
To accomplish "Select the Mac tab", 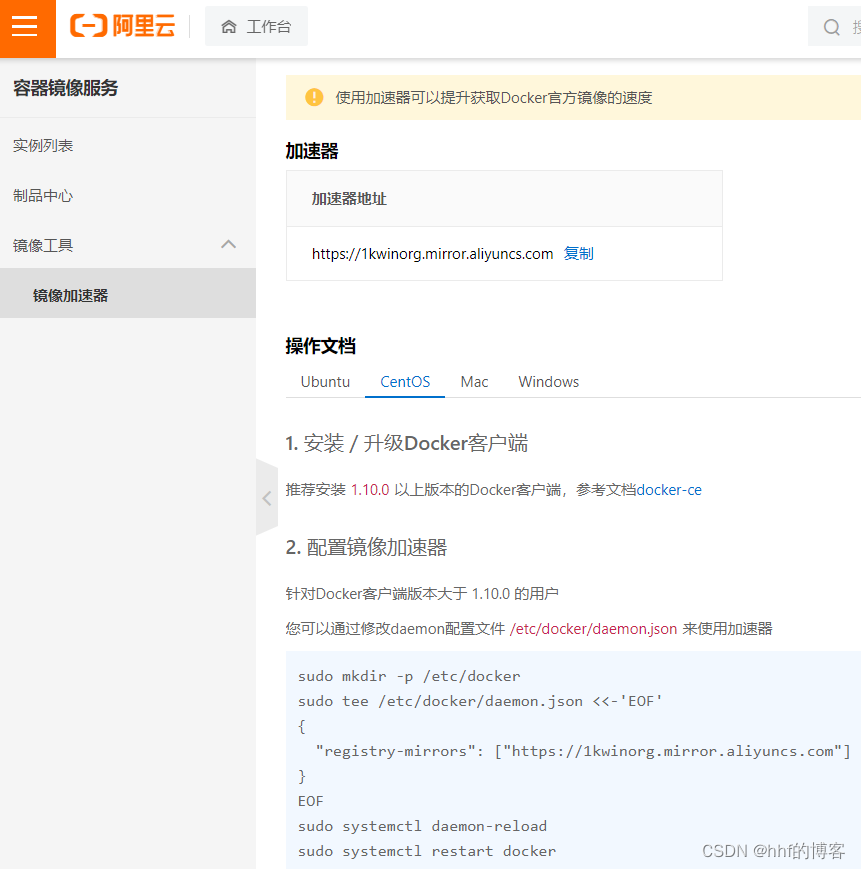I will (474, 381).
